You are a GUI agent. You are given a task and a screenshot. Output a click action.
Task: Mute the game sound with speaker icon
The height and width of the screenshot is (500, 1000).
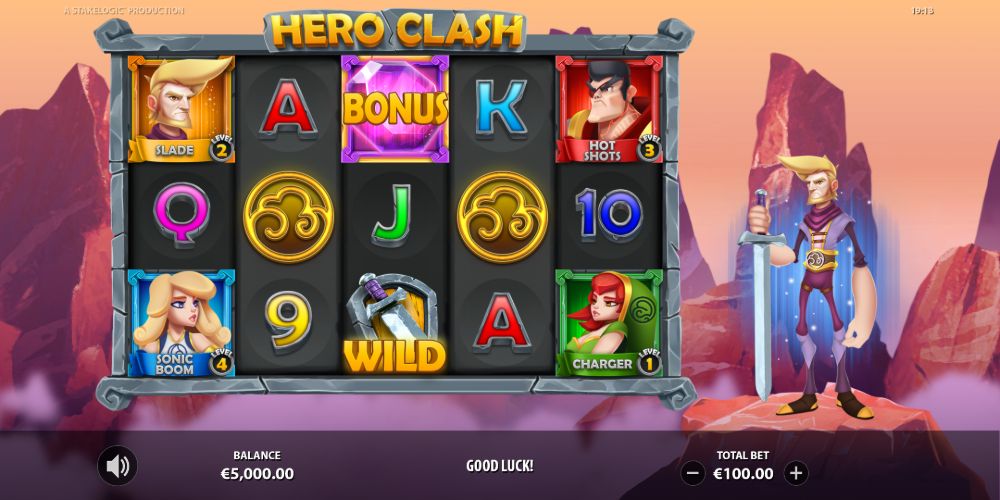click(x=117, y=466)
